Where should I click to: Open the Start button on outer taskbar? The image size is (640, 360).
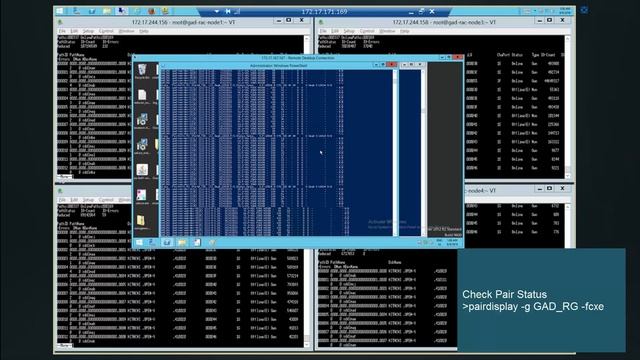(60, 11)
